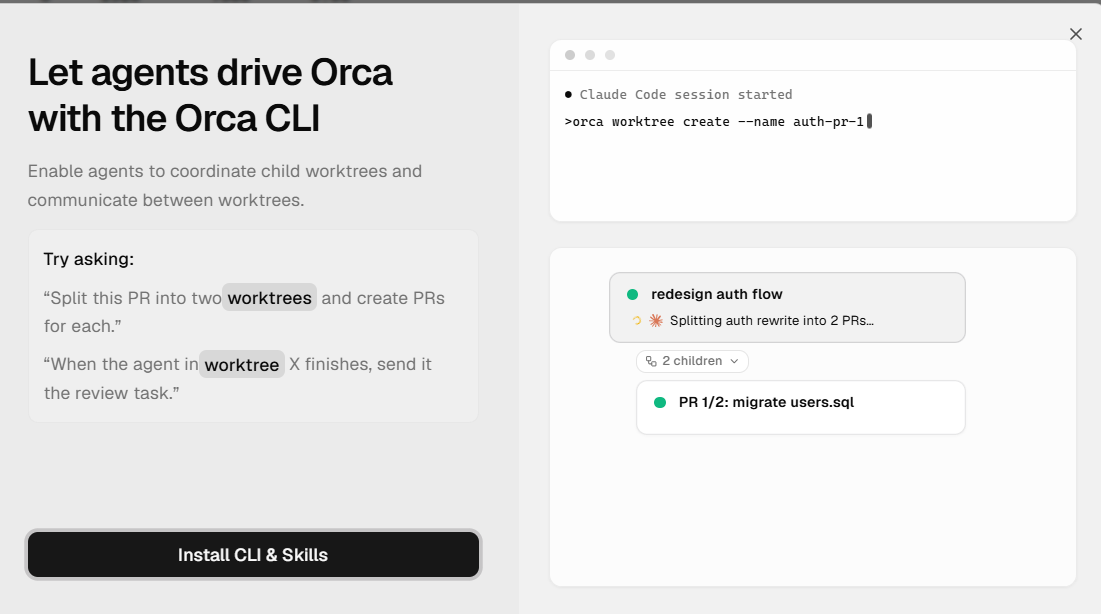Click the green status dot on redesign auth flow
Viewport: 1101px width, 614px height.
point(633,294)
